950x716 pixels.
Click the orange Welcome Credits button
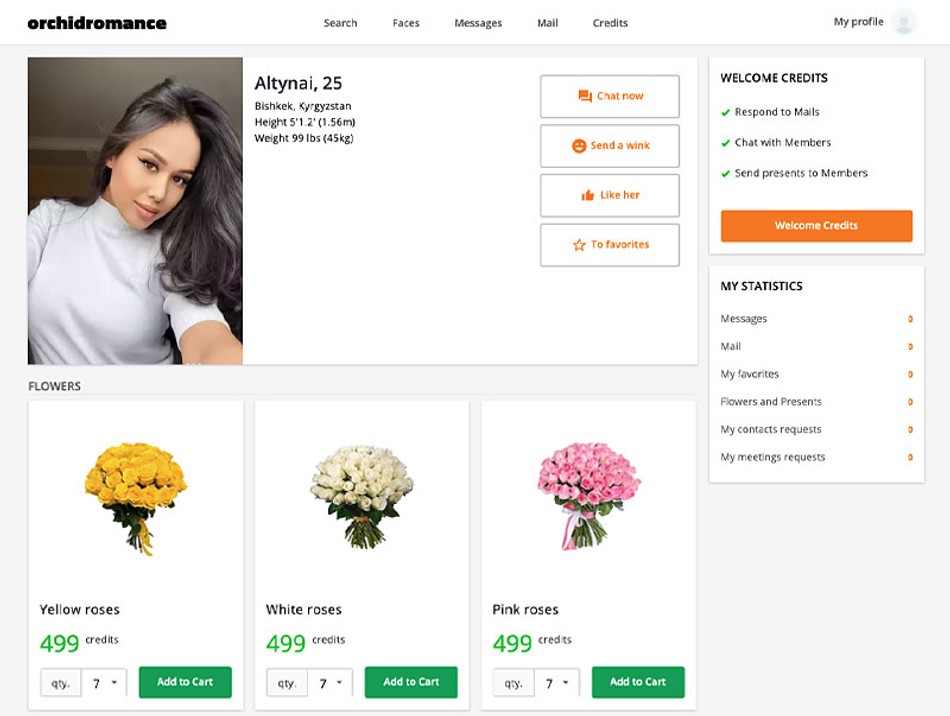tap(816, 226)
